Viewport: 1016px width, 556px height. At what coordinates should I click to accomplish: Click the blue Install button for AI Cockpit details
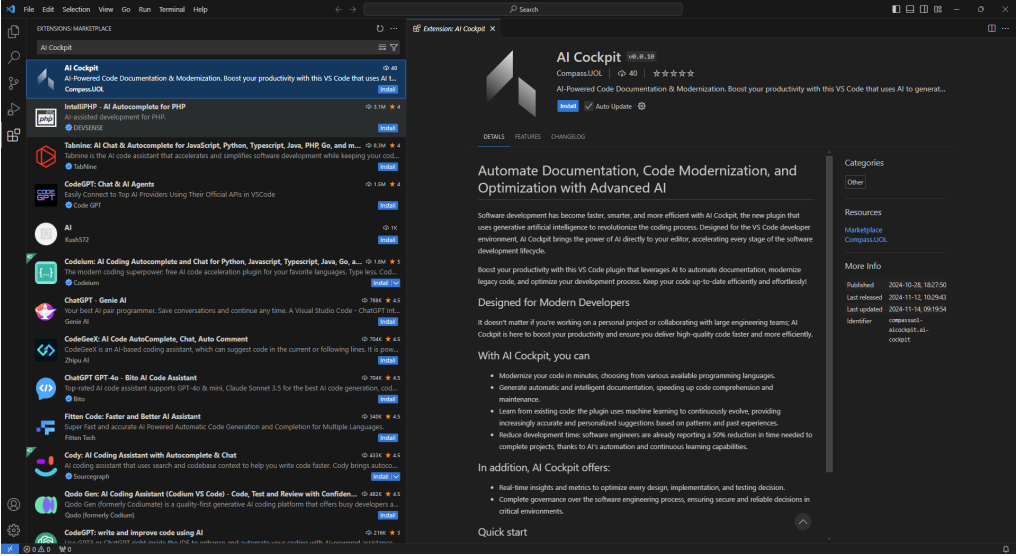567,106
